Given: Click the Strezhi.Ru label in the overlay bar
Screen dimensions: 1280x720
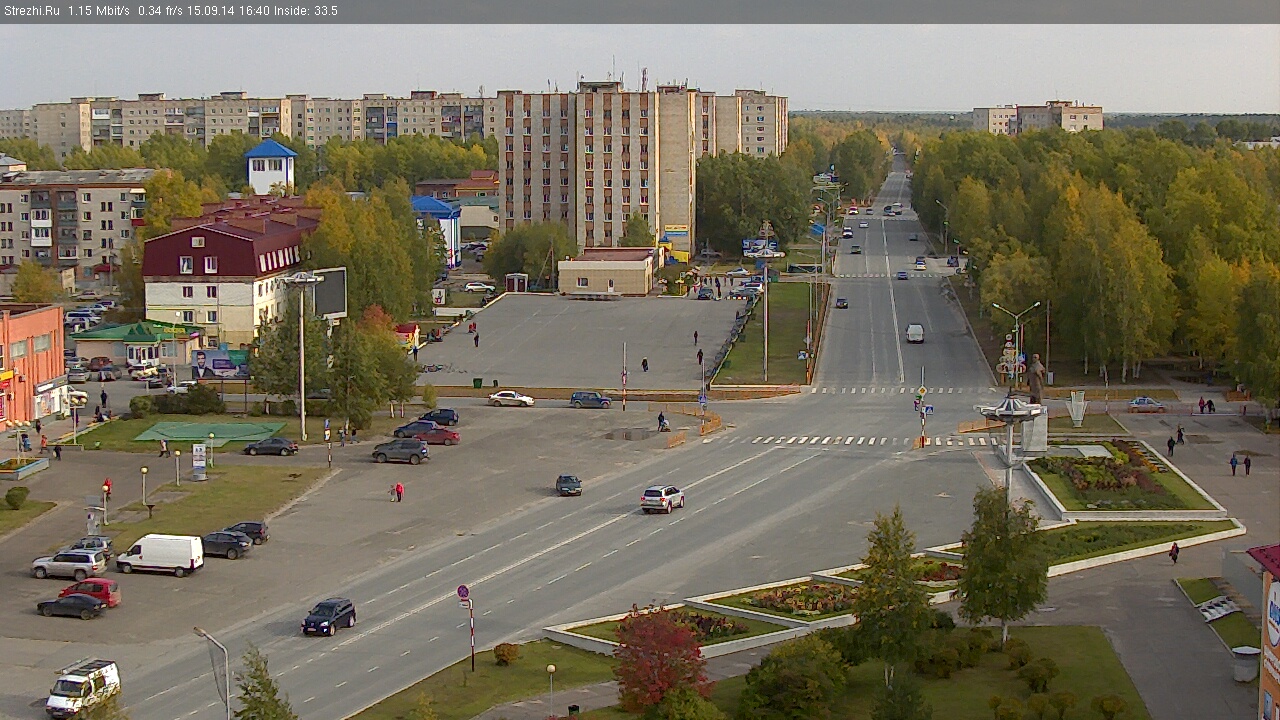Looking at the screenshot, I should tap(31, 11).
